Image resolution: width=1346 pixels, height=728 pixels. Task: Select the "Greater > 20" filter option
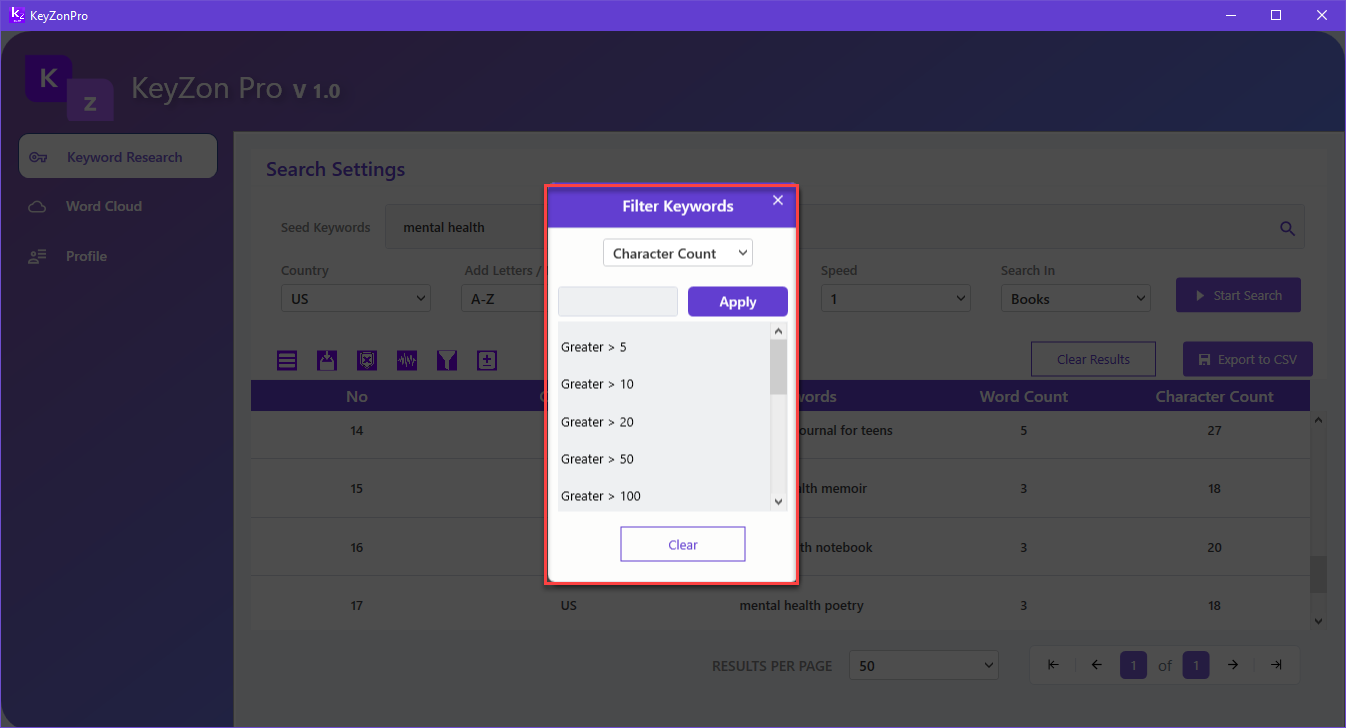pyautogui.click(x=598, y=422)
